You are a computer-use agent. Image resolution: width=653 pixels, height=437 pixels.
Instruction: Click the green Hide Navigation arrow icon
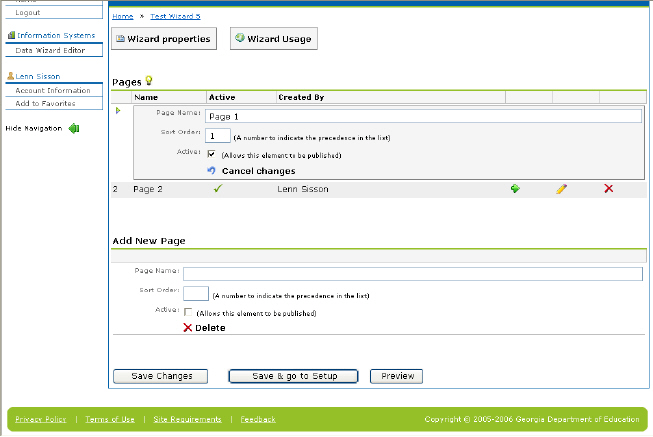point(73,128)
